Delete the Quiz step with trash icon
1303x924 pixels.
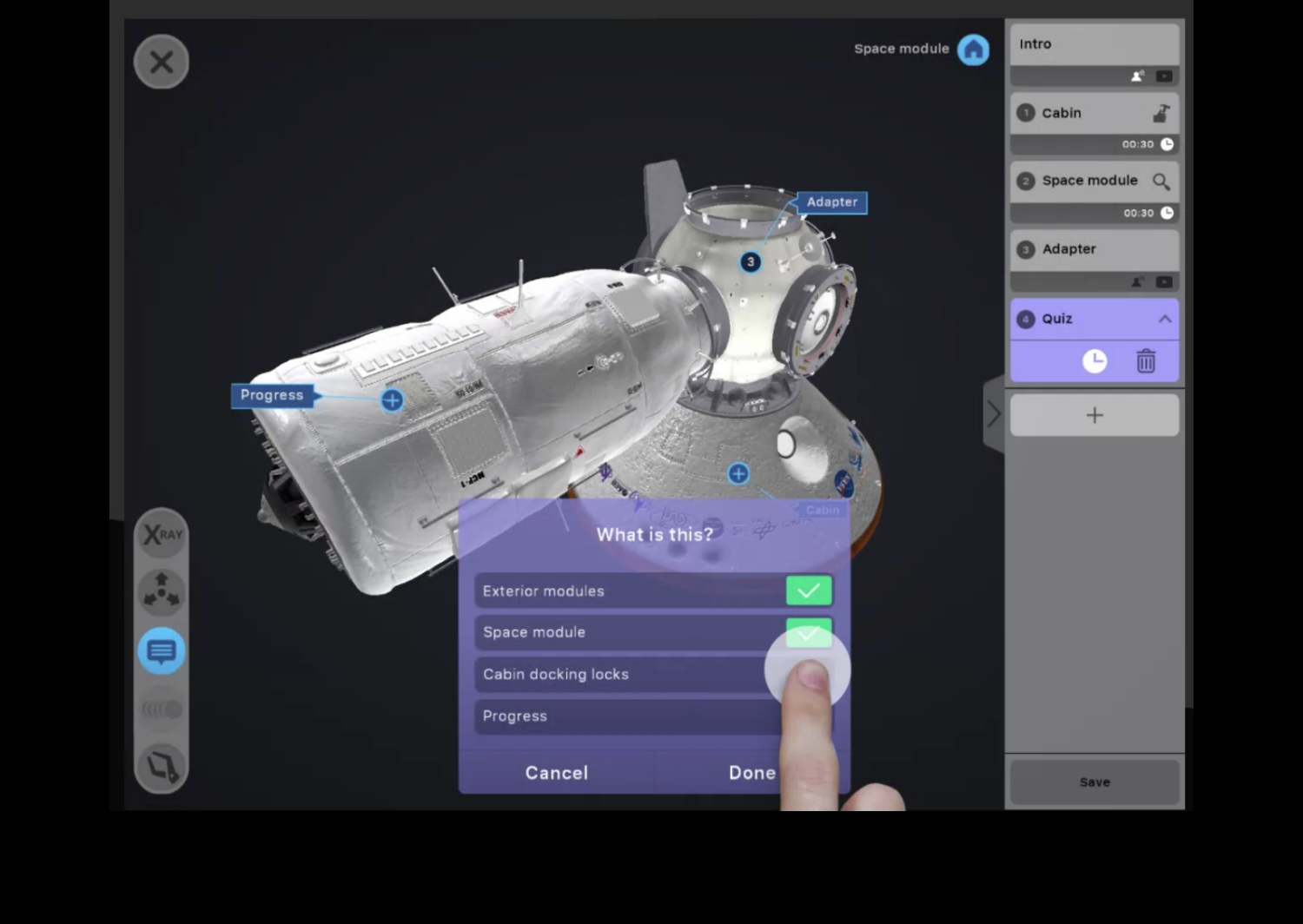tap(1146, 361)
